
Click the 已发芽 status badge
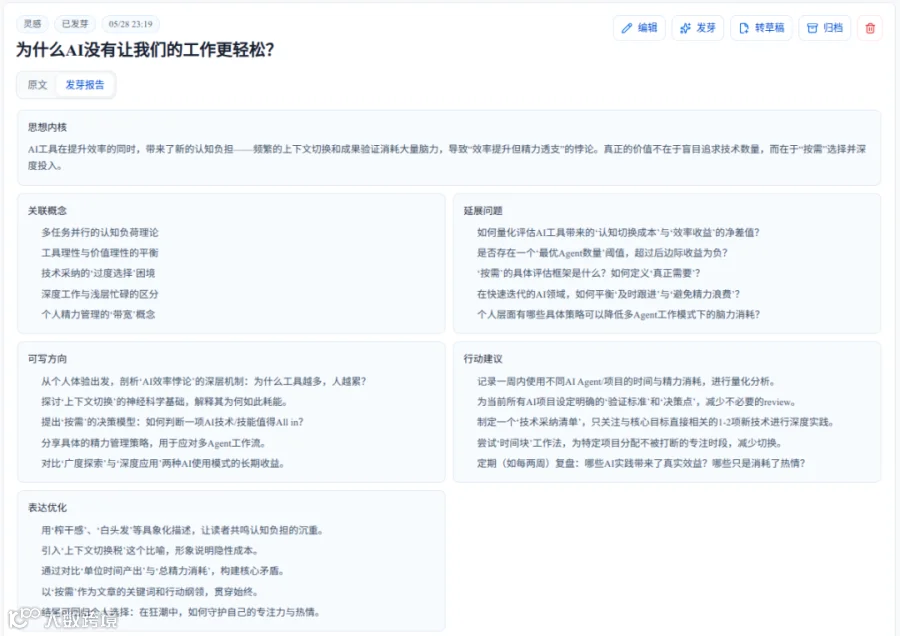(x=75, y=24)
